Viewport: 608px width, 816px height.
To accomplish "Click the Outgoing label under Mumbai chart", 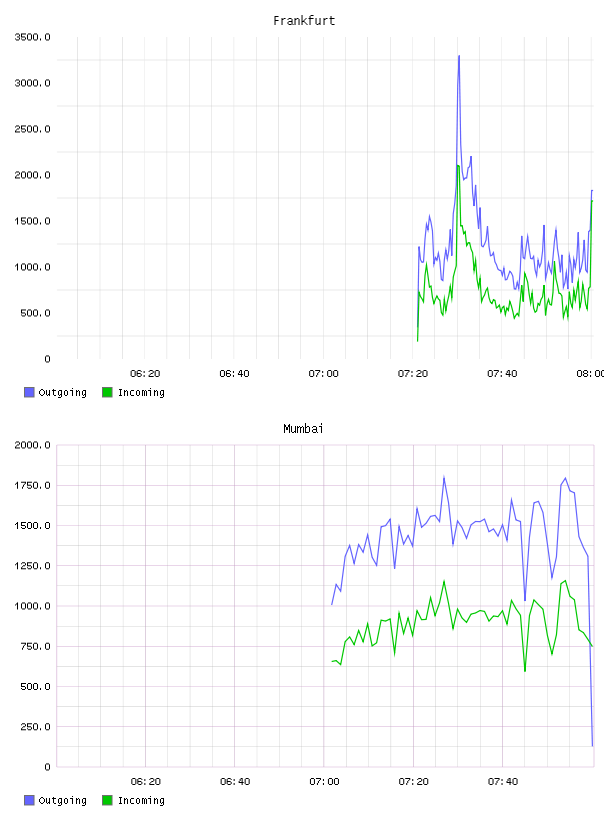I will [x=62, y=800].
